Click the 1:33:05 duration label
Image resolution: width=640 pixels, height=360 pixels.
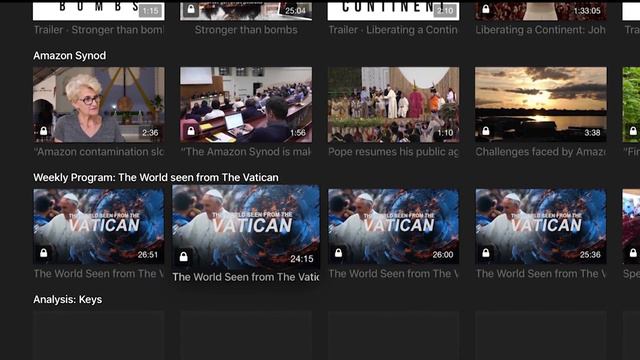click(587, 11)
